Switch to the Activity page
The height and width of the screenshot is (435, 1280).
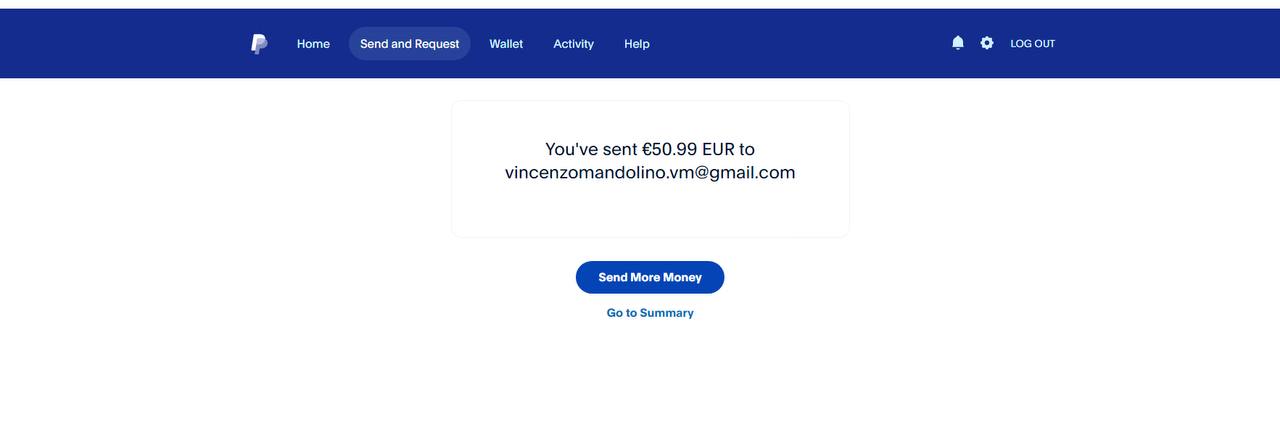coord(573,44)
